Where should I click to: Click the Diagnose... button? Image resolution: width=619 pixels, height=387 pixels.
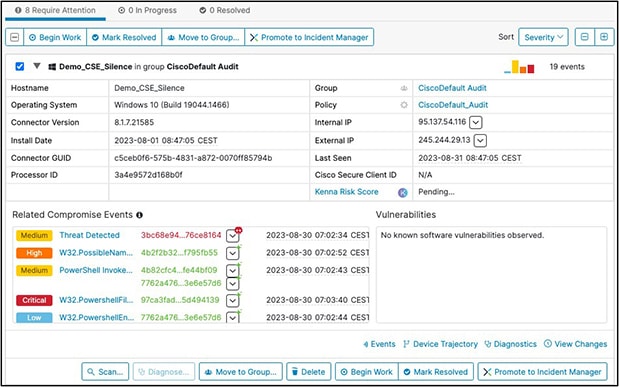point(164,372)
